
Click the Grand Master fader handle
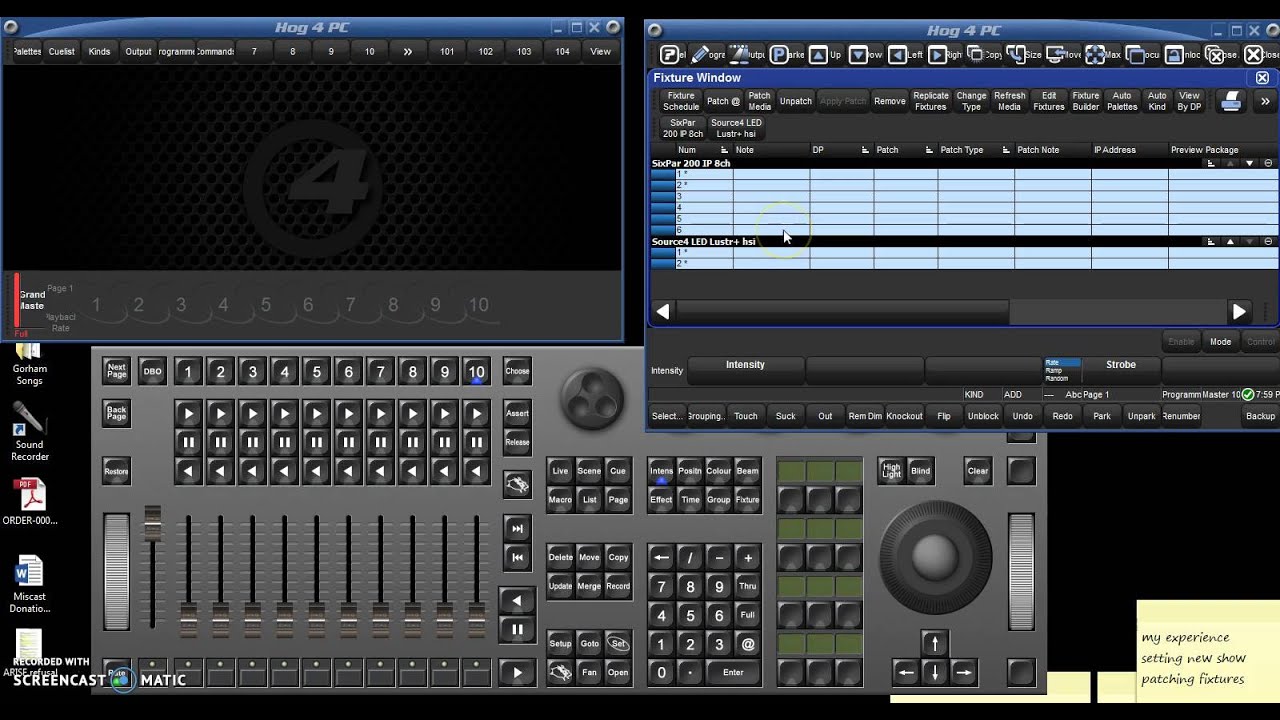tap(152, 523)
